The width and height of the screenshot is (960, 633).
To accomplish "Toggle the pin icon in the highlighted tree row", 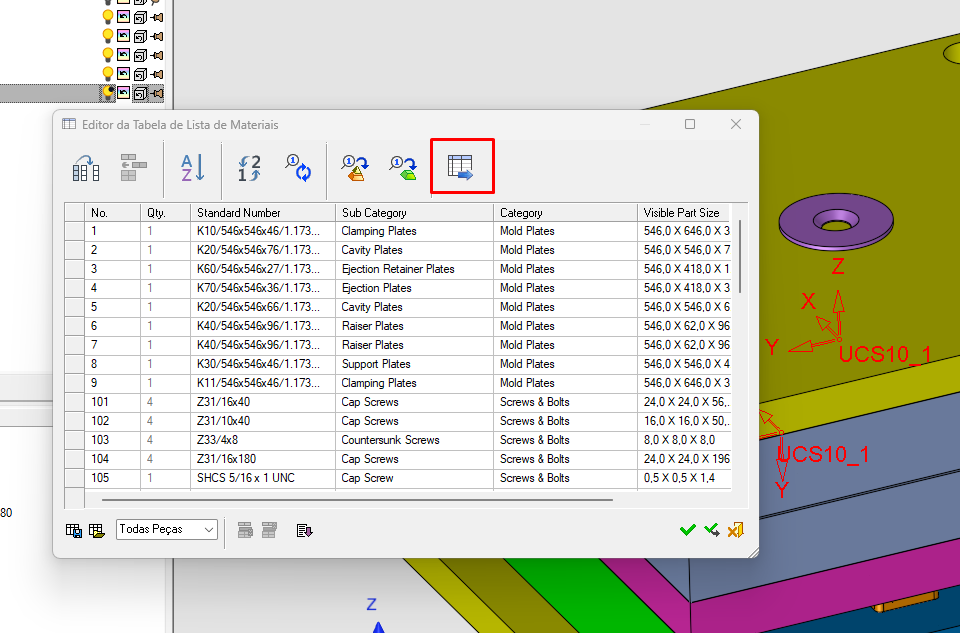I will 157,93.
